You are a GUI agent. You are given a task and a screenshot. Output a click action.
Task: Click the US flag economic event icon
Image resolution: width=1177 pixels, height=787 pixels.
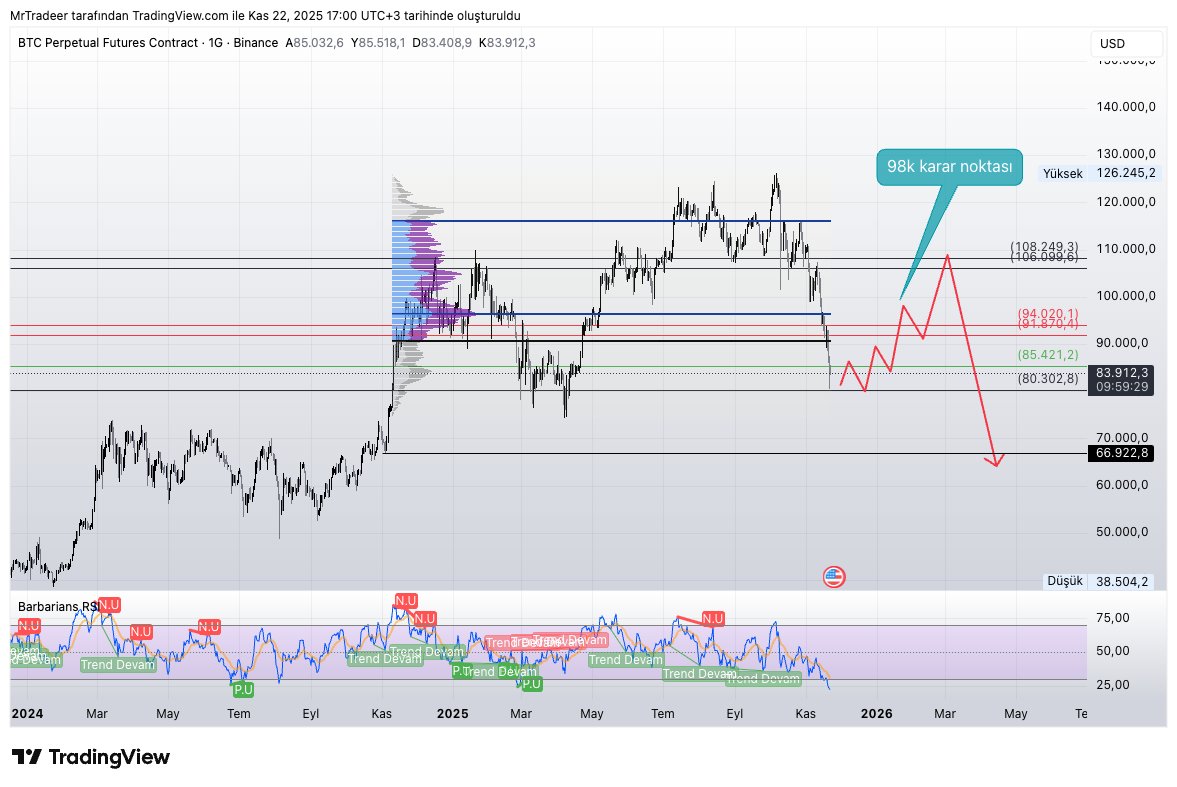click(834, 577)
